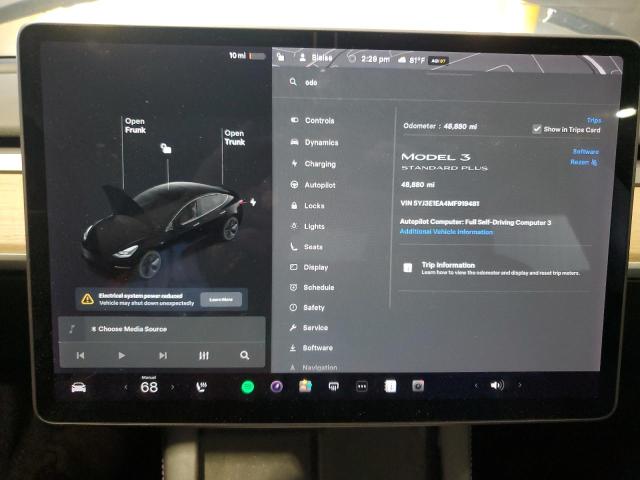The width and height of the screenshot is (640, 480).
Task: Open the Locks menu
Action: coord(307,206)
